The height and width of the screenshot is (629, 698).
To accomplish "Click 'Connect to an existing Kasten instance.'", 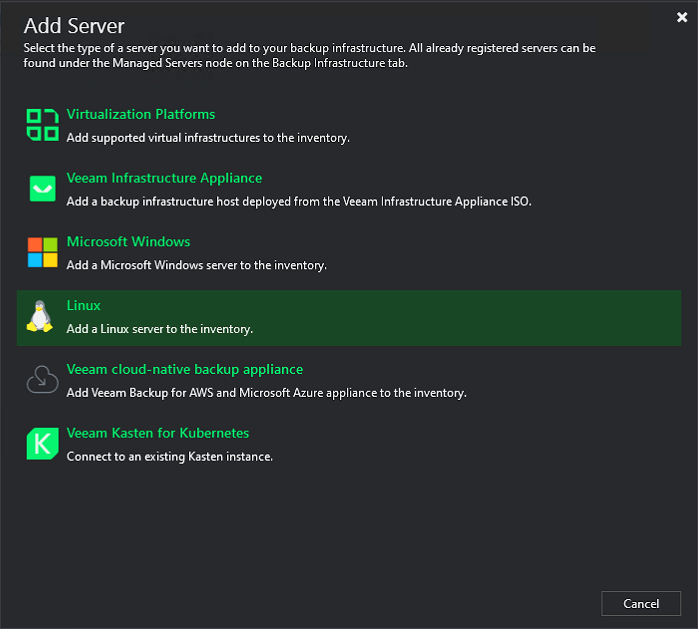I will pos(170,457).
